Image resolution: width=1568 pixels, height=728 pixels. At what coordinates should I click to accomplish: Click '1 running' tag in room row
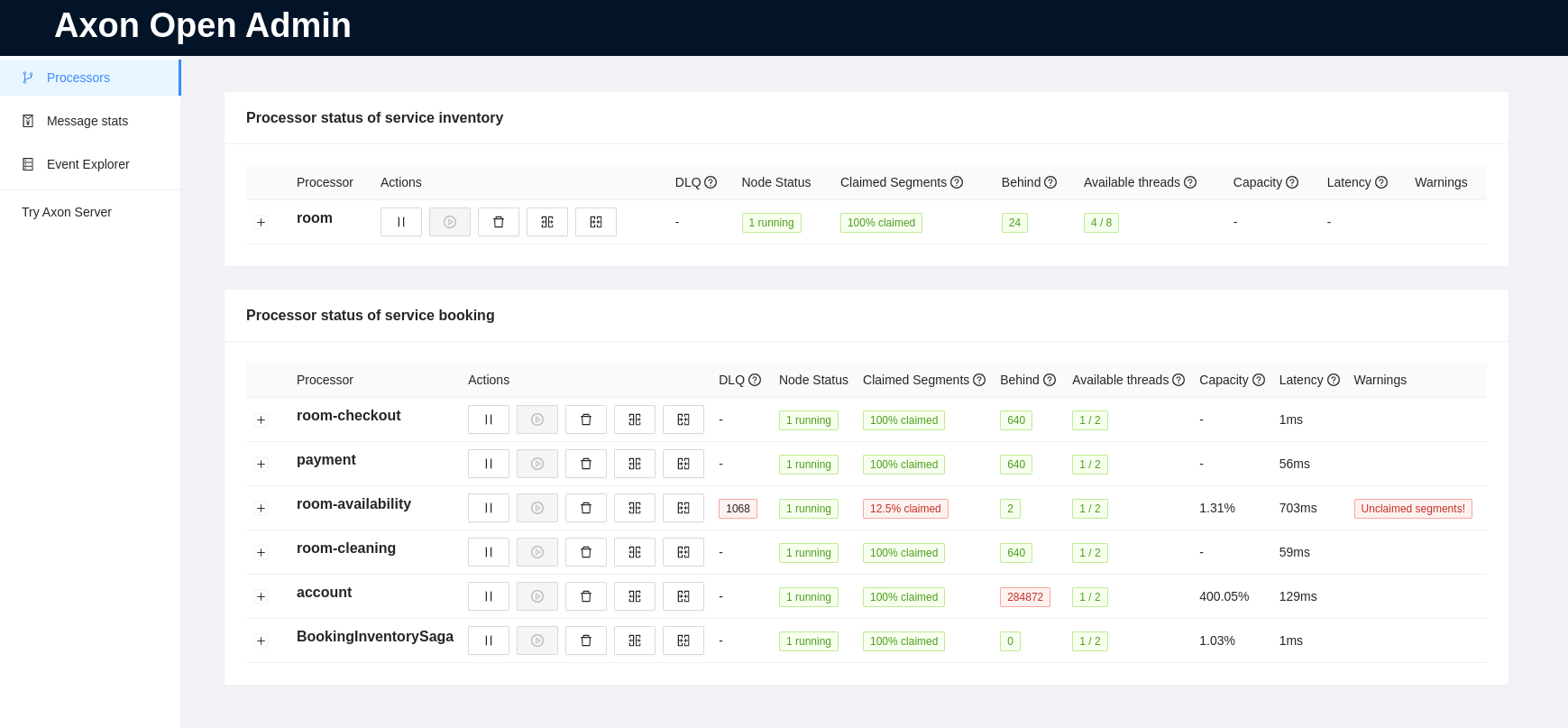point(771,223)
